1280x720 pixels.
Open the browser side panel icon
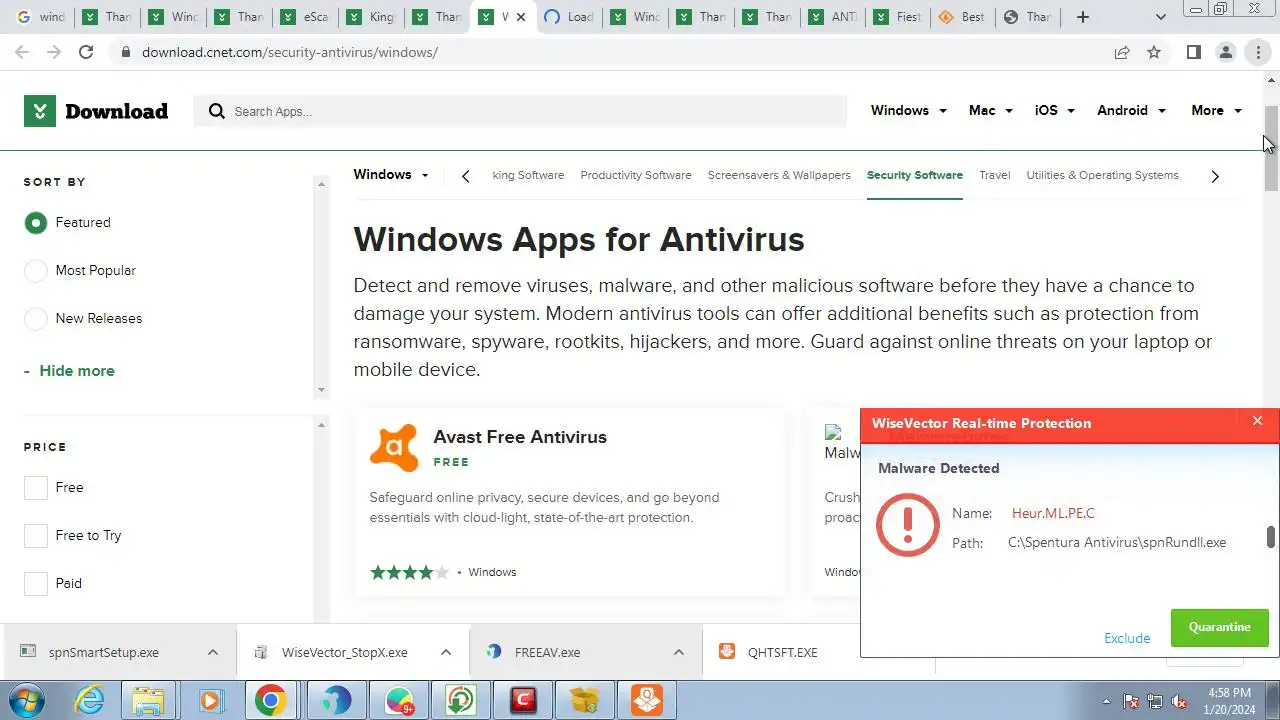tap(1193, 52)
